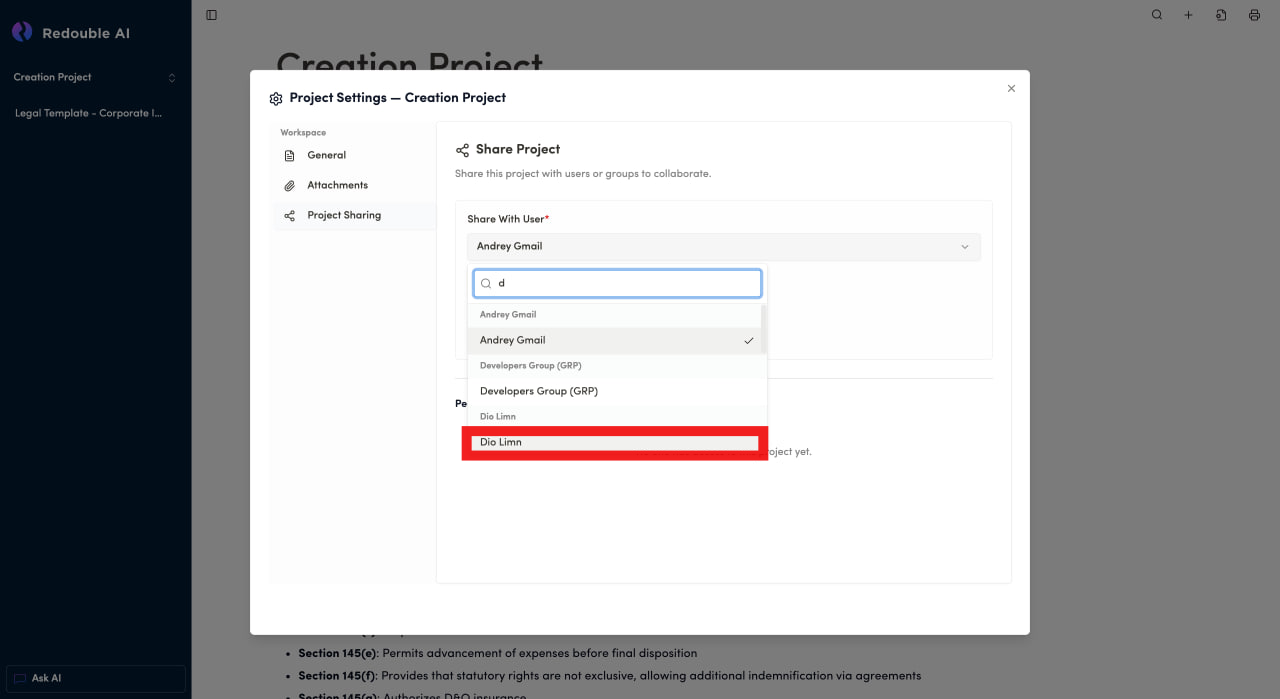Click the Share Project heading icon
Screen dimensions: 1280x699
click(x=462, y=150)
